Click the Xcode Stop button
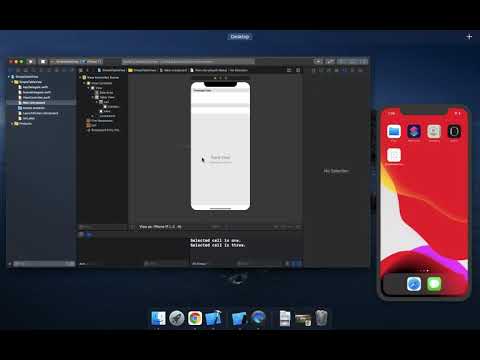The width and height of the screenshot is (480, 360). tap(43, 61)
